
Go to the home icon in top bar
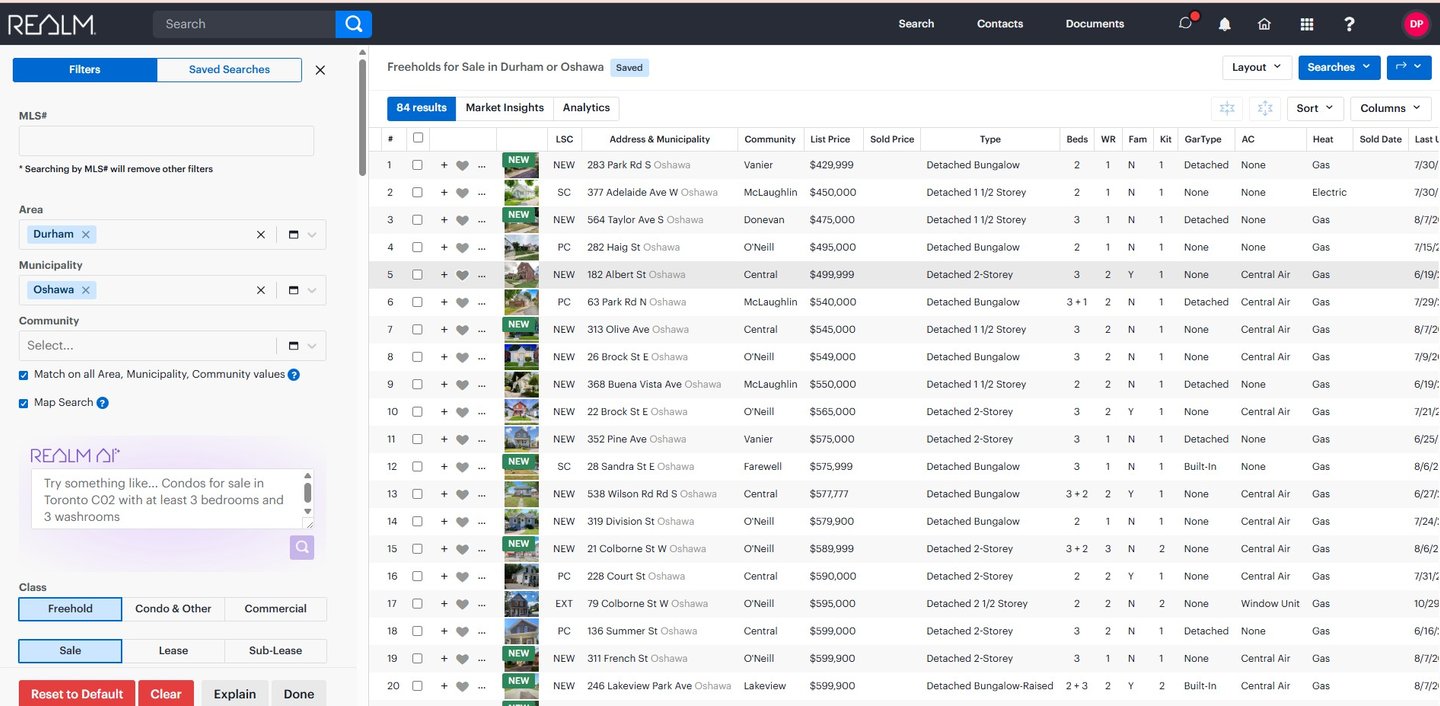[1265, 24]
